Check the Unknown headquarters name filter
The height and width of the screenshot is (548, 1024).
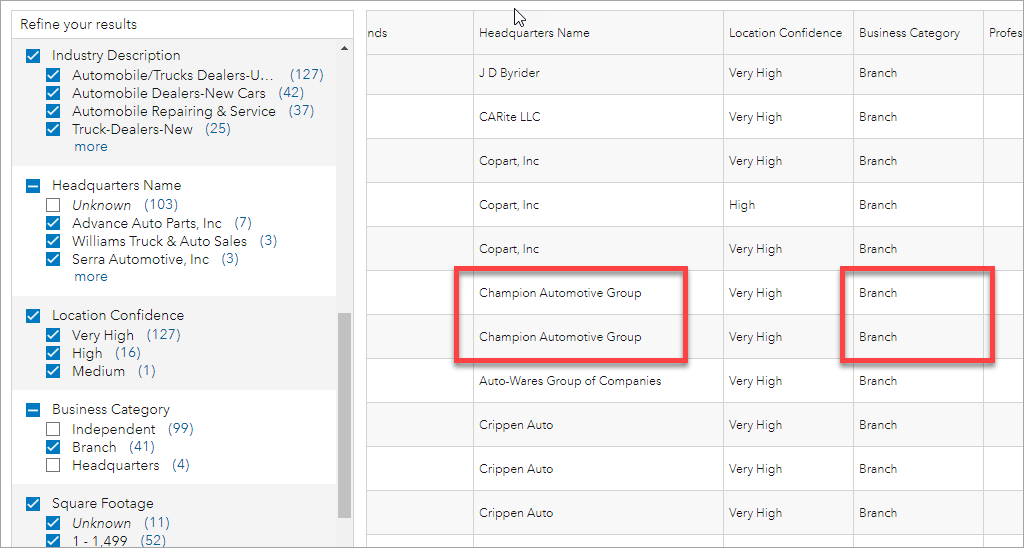(54, 205)
